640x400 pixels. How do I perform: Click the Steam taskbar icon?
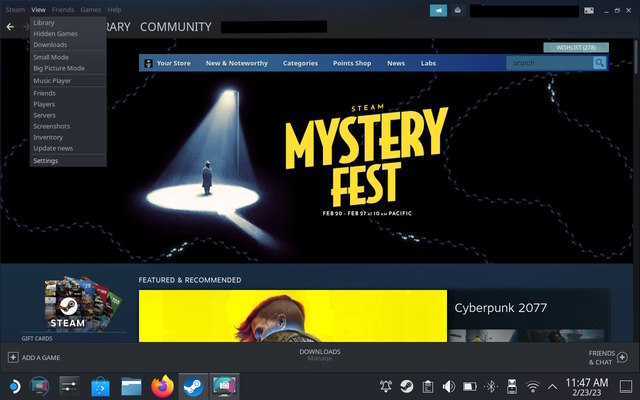tap(193, 386)
